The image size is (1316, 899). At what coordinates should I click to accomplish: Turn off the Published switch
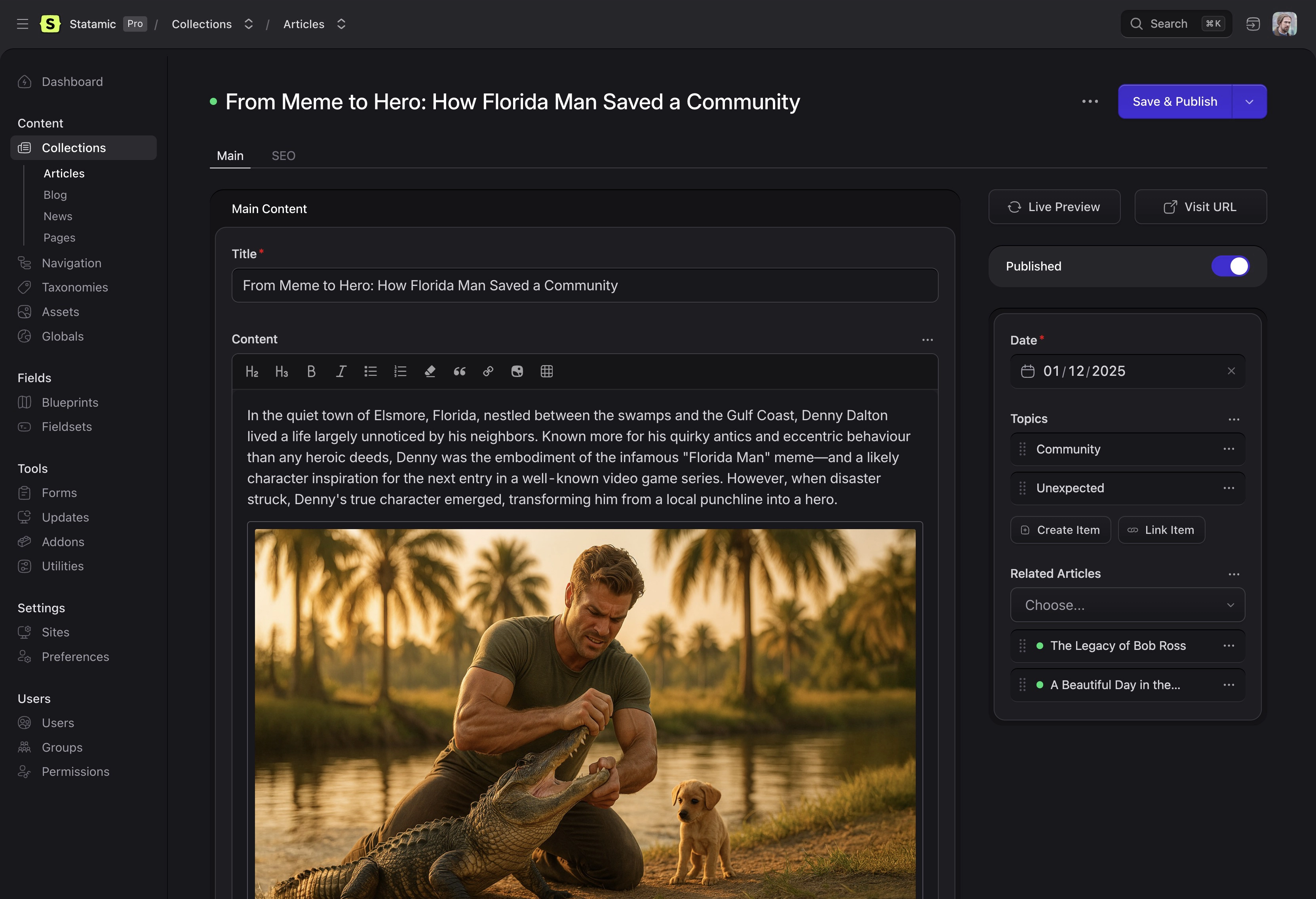[x=1230, y=266]
